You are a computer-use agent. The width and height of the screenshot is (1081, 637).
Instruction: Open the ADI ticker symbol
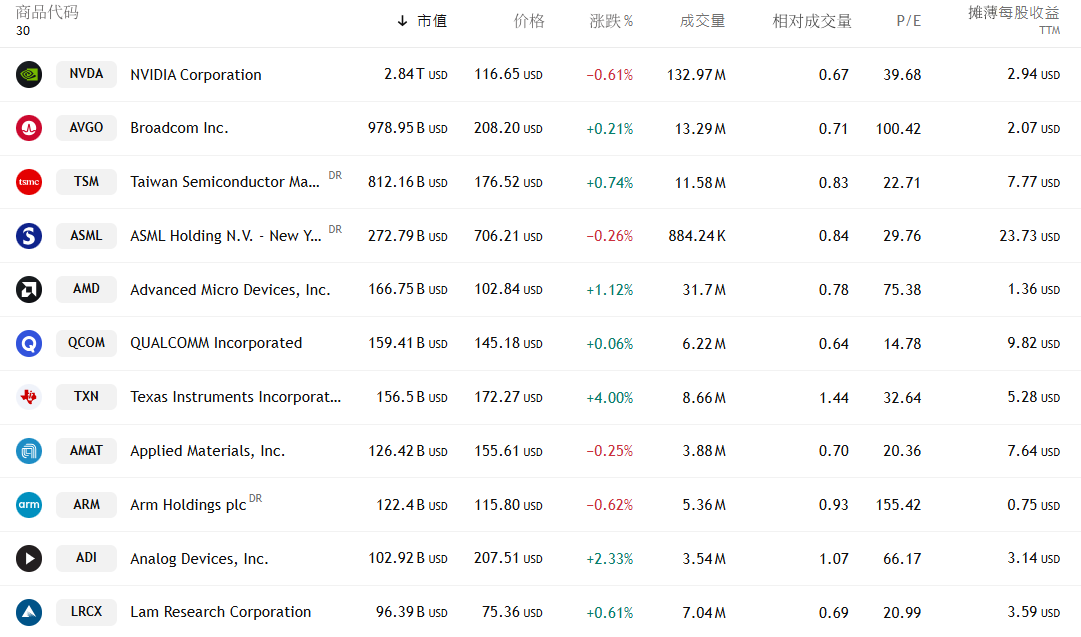[x=86, y=558]
